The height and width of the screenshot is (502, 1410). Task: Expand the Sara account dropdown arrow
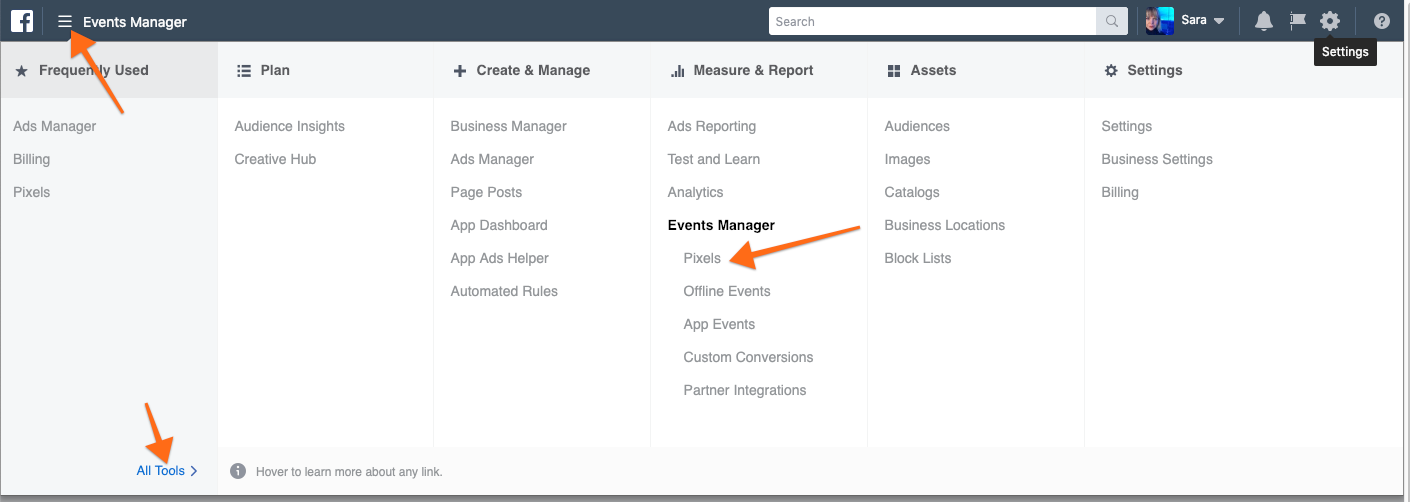point(1219,22)
